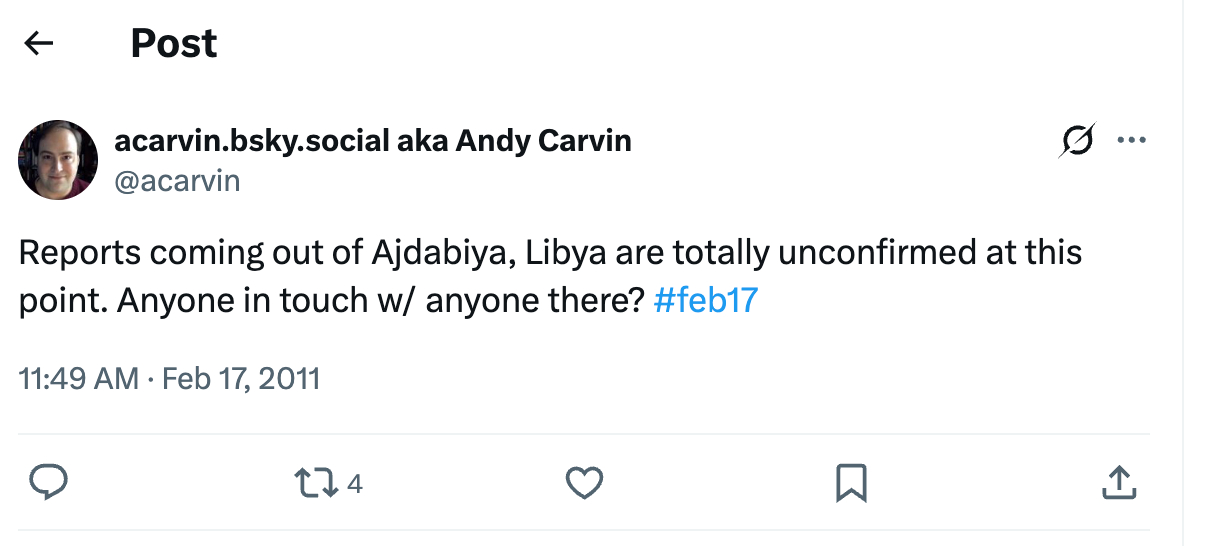Click the 11:49 AM timestamp
This screenshot has height=546, width=1214.
click(x=79, y=379)
